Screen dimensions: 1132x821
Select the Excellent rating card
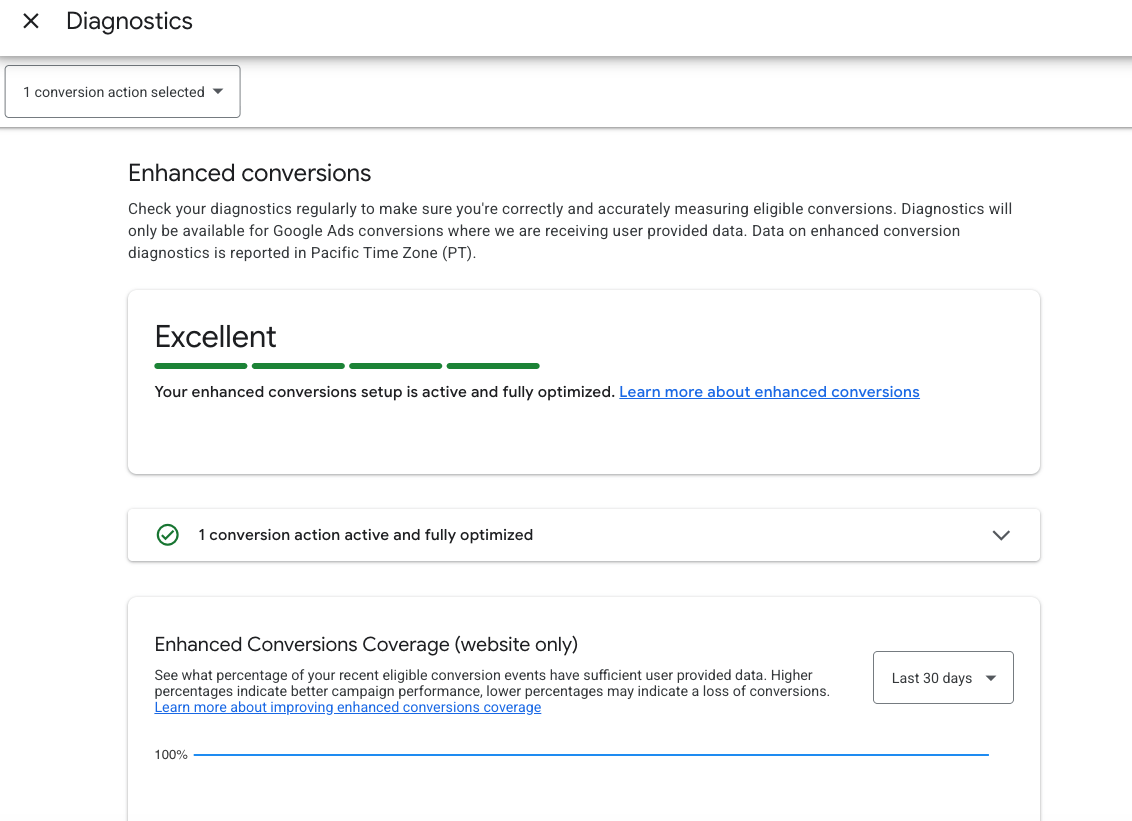point(584,381)
